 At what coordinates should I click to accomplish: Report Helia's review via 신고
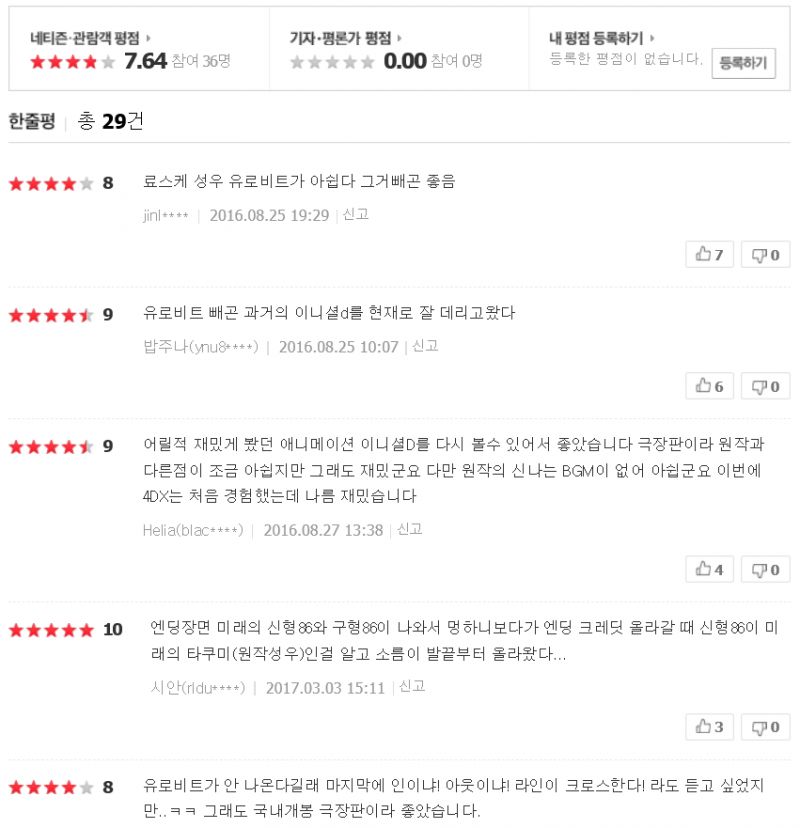click(410, 529)
